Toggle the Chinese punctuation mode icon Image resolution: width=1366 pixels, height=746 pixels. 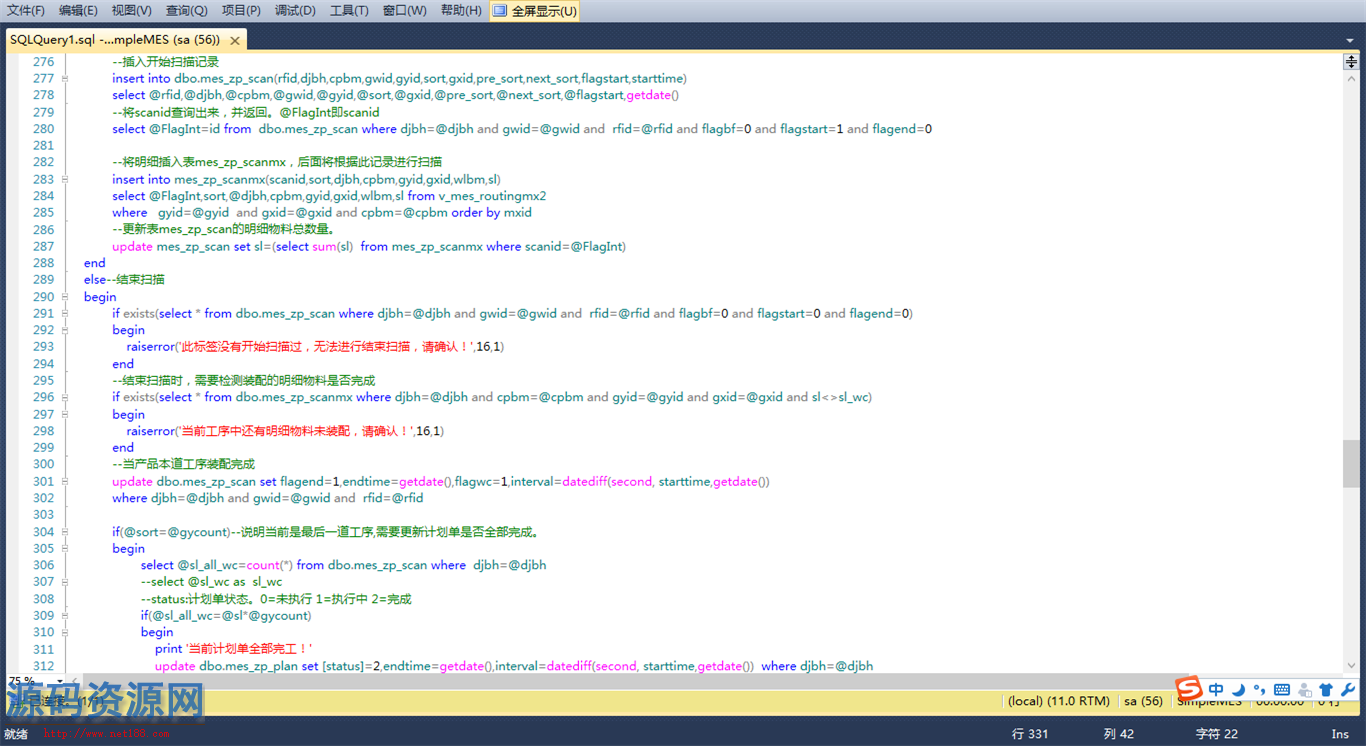tap(1259, 689)
